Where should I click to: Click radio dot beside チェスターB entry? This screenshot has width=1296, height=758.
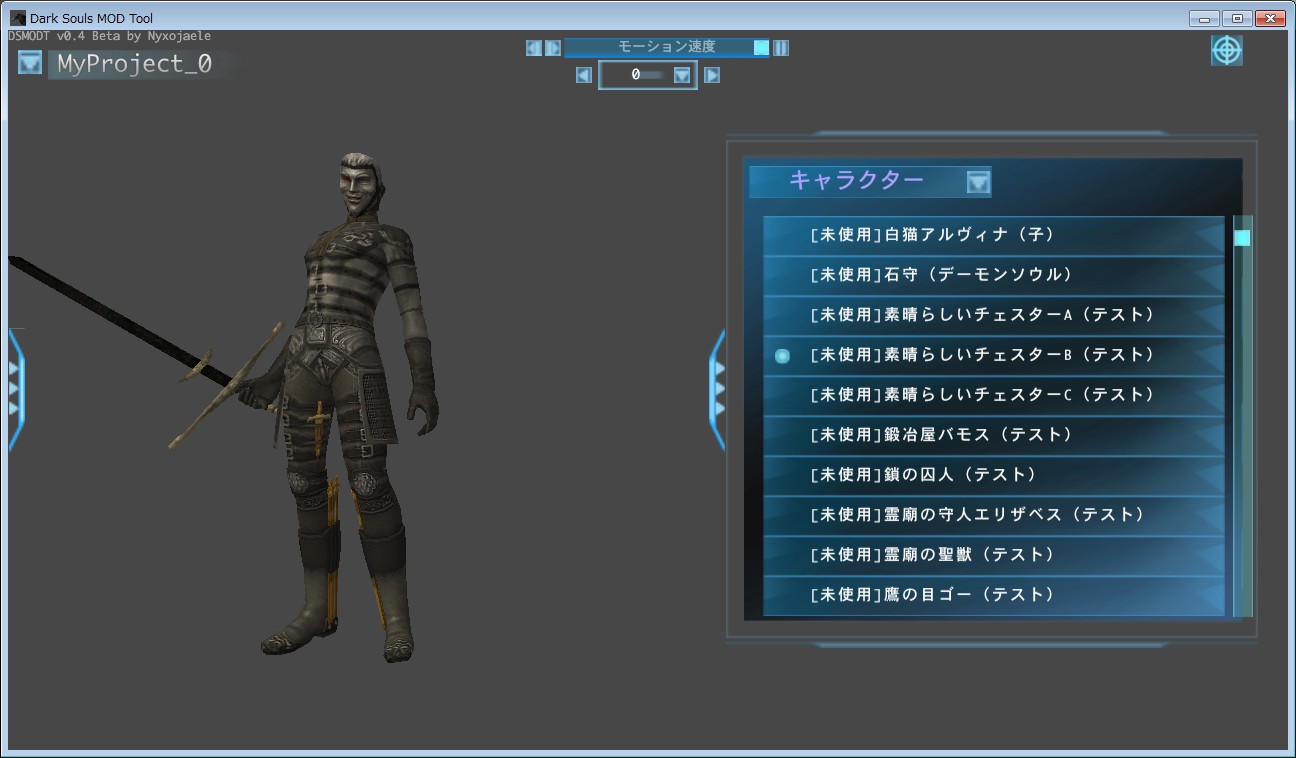click(x=783, y=355)
